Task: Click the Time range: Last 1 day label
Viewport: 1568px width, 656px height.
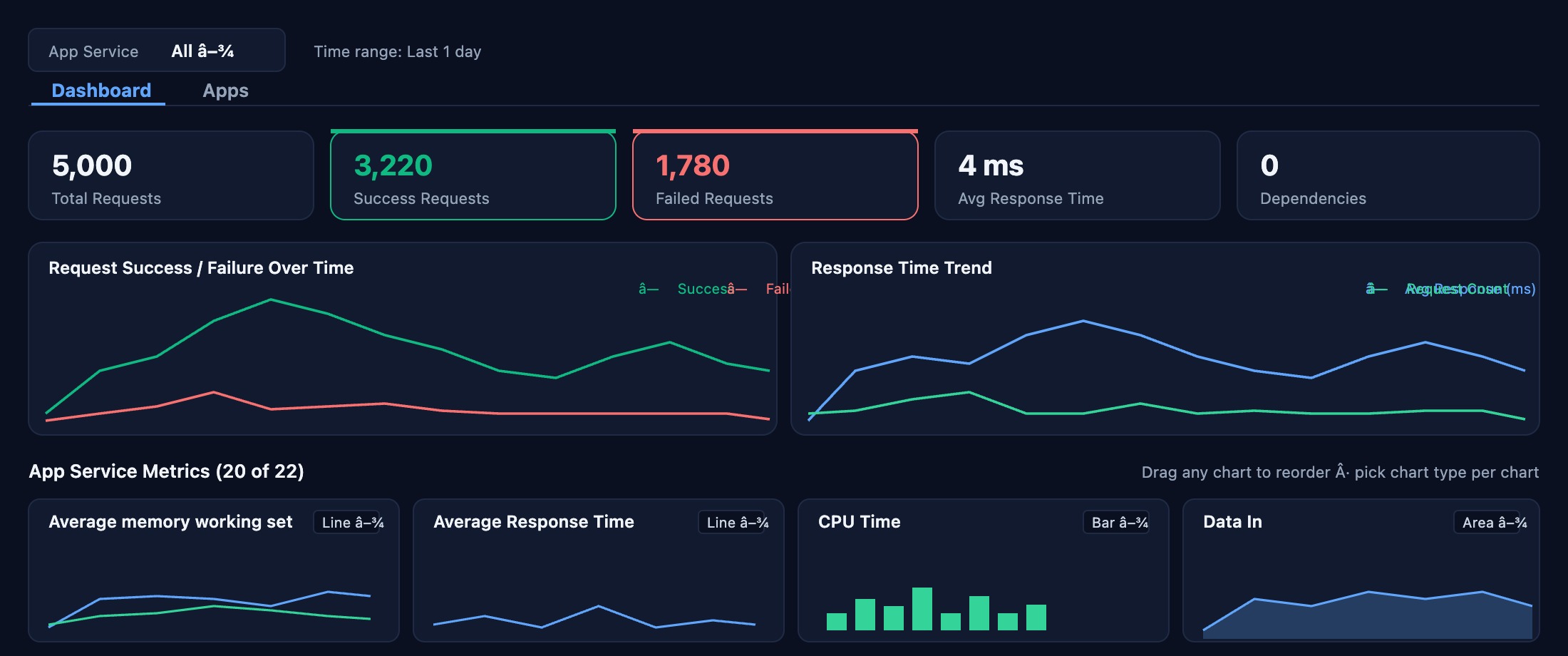Action: pos(398,51)
